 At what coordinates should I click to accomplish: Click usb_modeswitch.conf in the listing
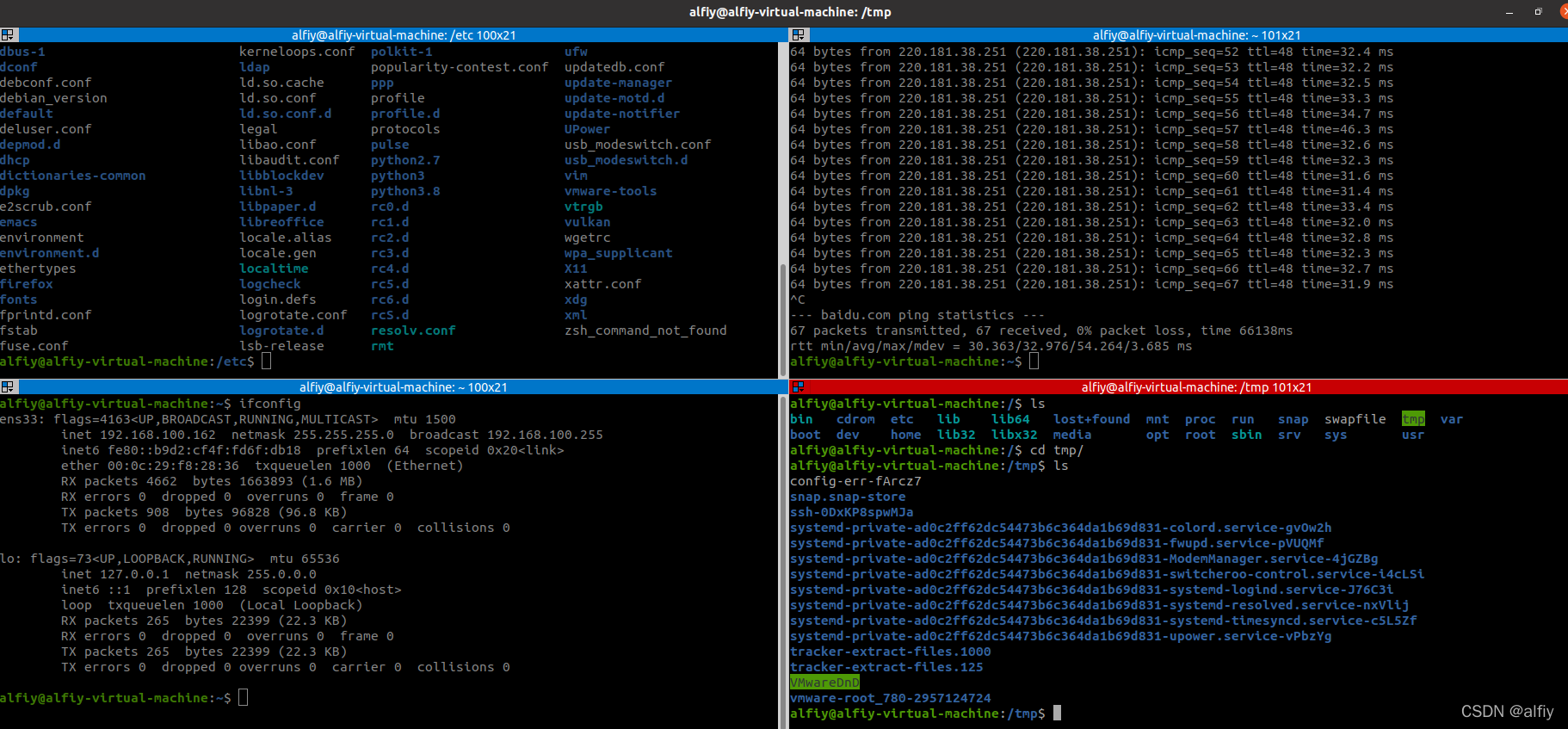(638, 145)
